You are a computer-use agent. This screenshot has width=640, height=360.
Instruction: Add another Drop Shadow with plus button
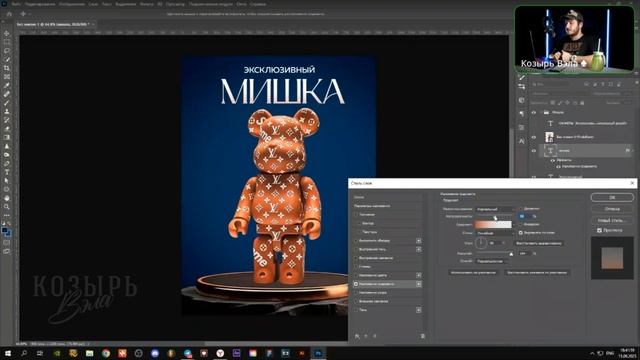418,310
